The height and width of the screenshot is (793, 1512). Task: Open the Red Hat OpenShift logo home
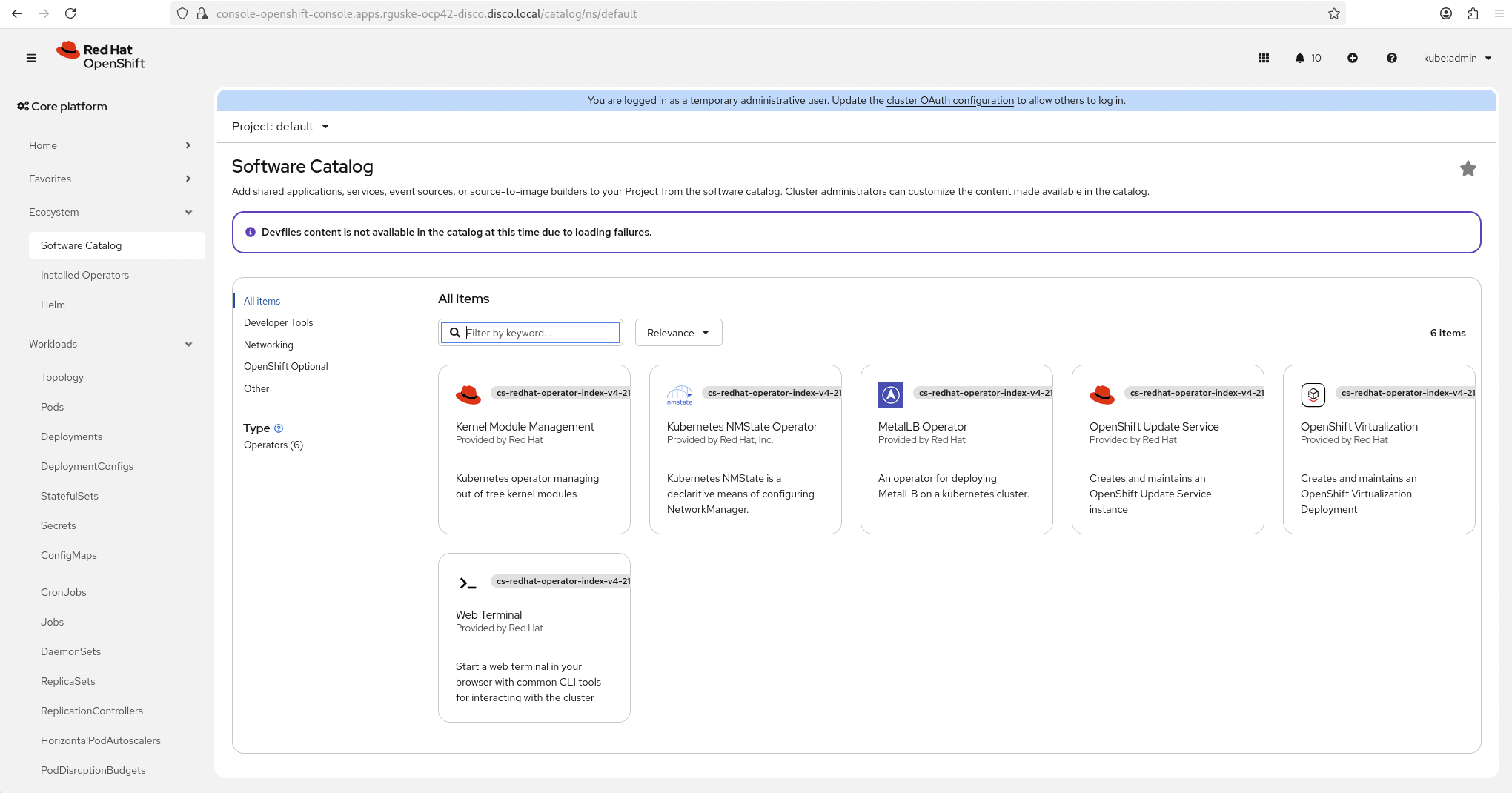click(101, 56)
